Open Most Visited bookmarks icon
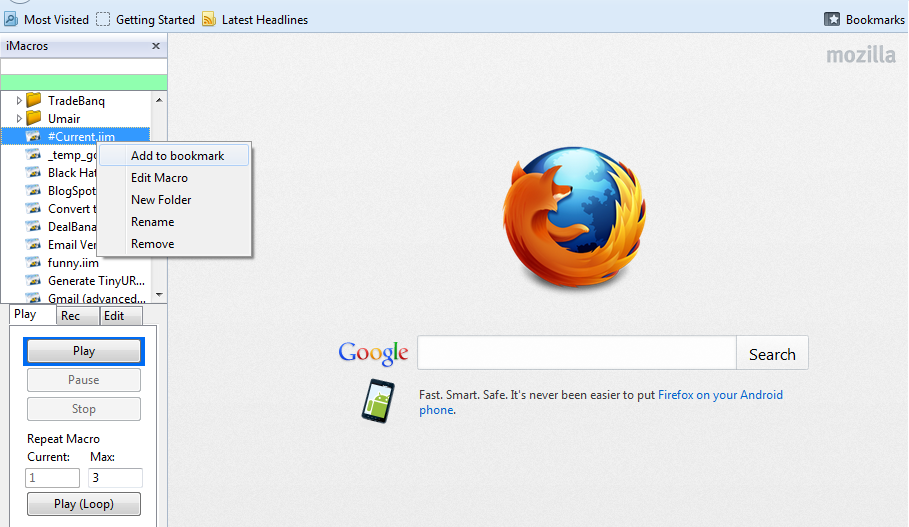Image resolution: width=909 pixels, height=527 pixels. coord(11,19)
